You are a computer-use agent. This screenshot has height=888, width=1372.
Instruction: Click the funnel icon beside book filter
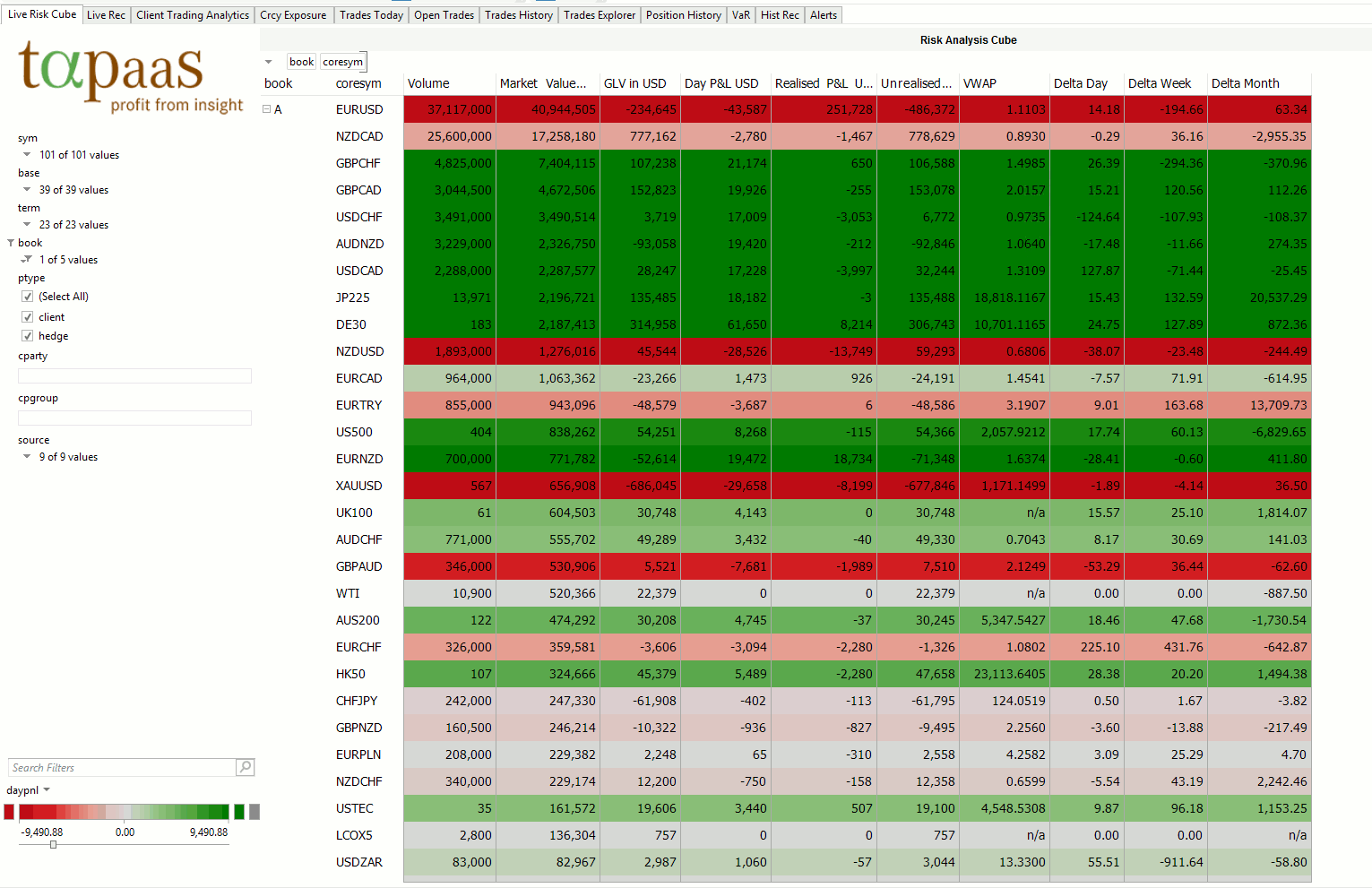[x=11, y=243]
